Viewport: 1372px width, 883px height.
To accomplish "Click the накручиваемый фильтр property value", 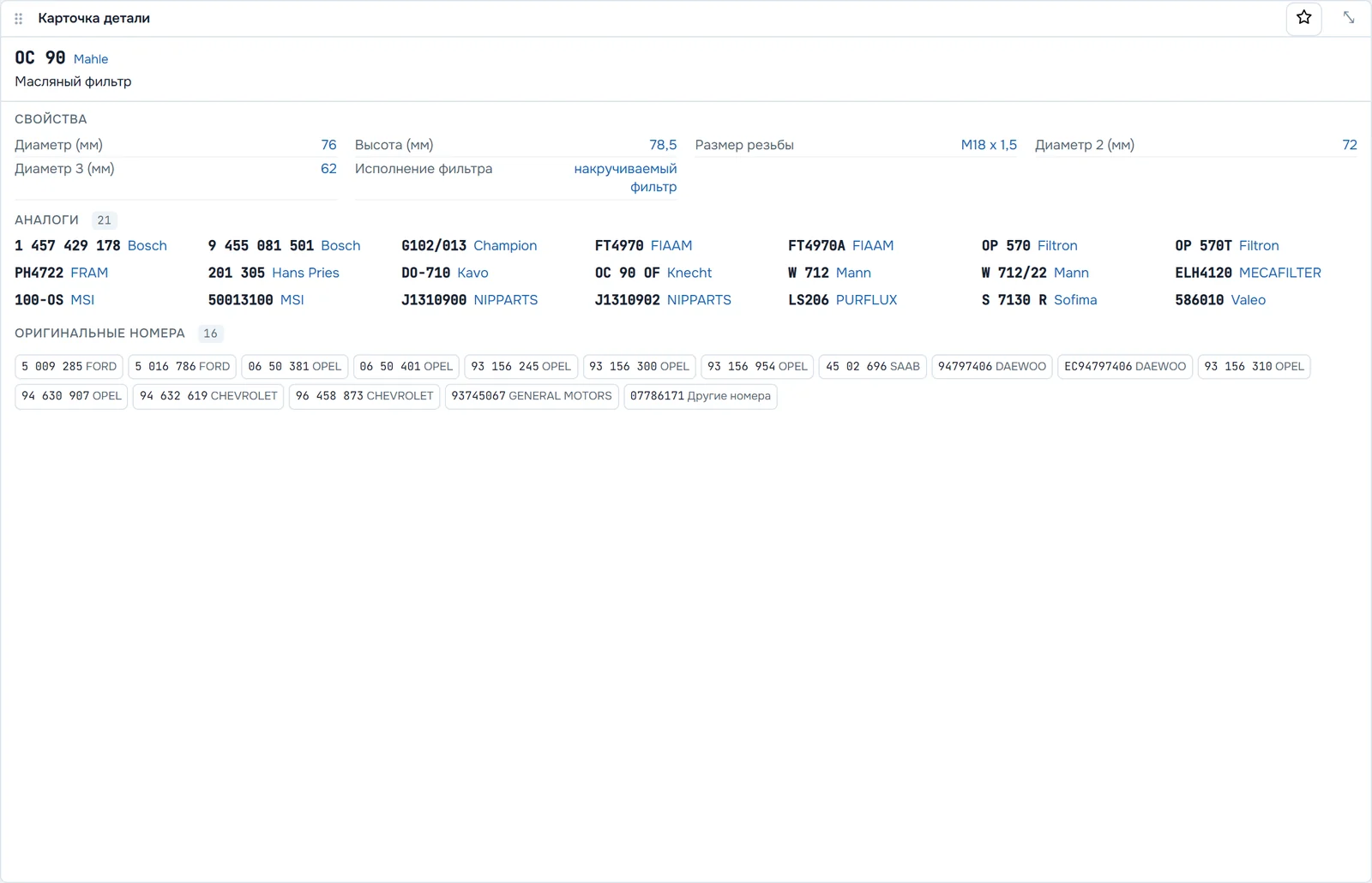I will point(625,178).
